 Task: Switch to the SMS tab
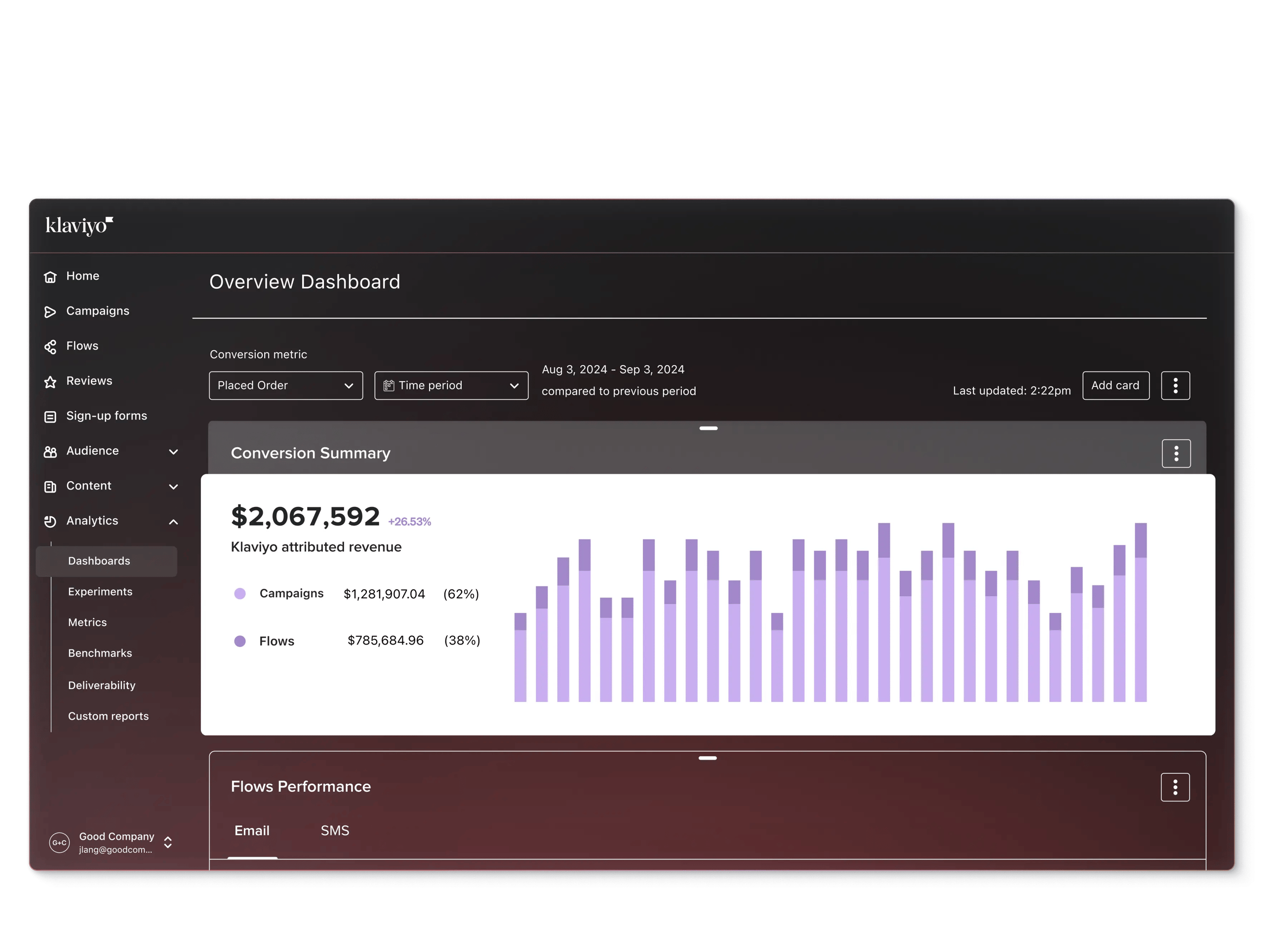[x=335, y=831]
